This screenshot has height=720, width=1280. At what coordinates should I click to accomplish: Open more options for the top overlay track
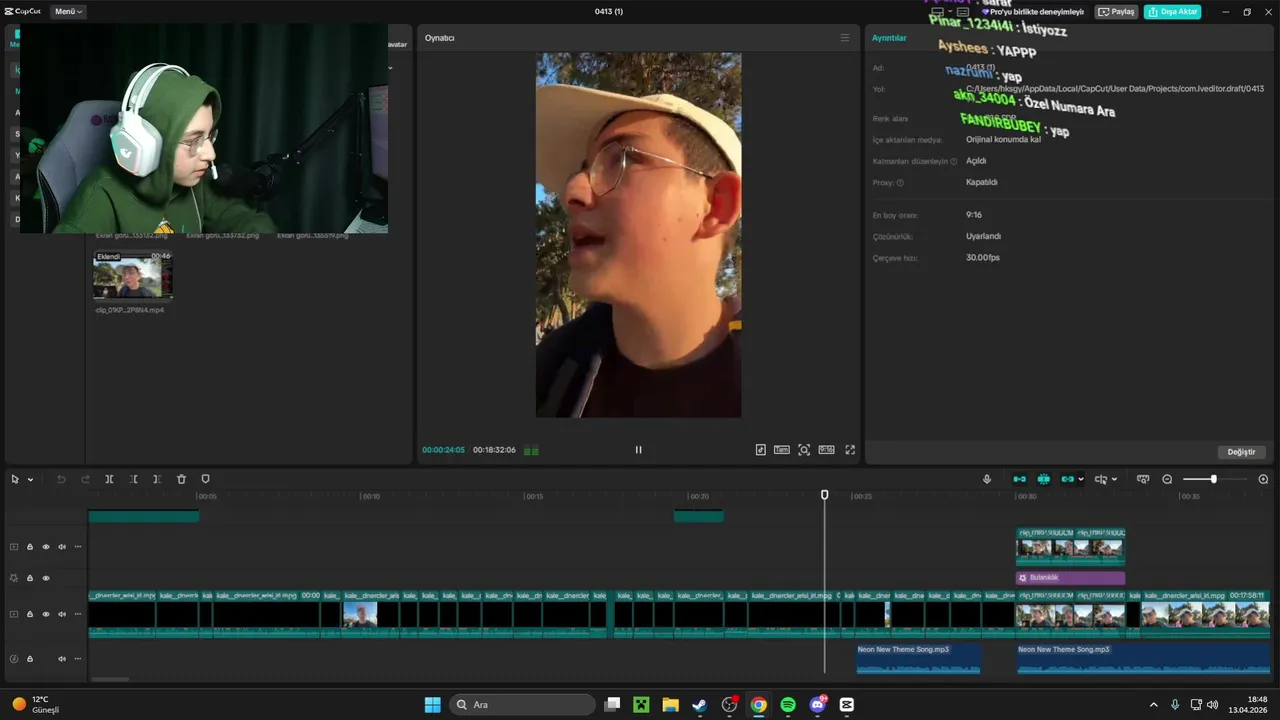click(78, 547)
